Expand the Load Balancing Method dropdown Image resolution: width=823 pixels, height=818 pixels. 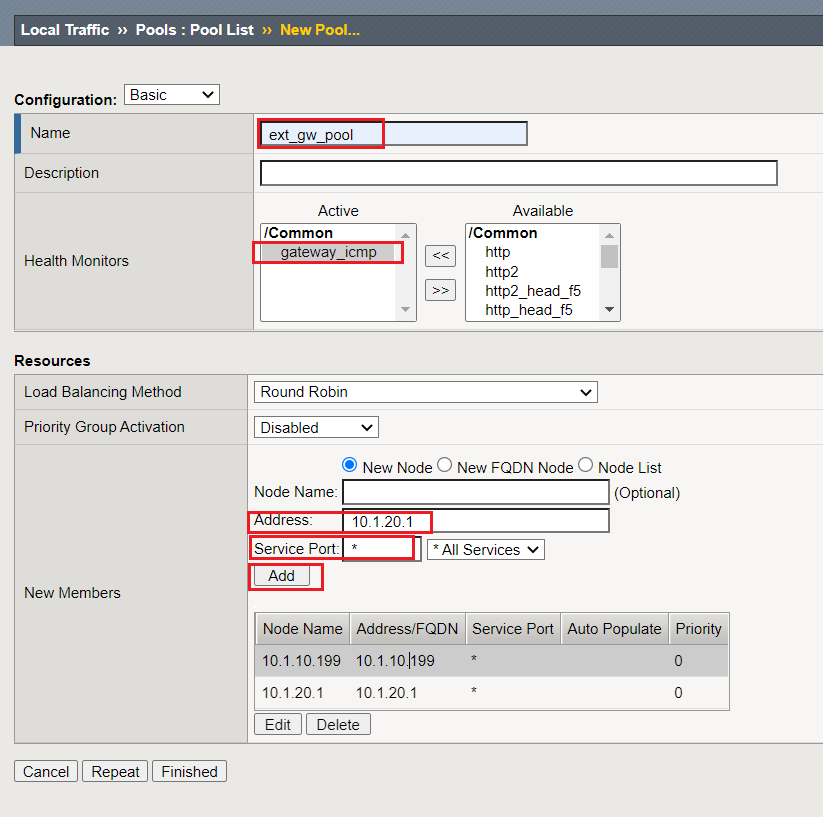pos(426,392)
